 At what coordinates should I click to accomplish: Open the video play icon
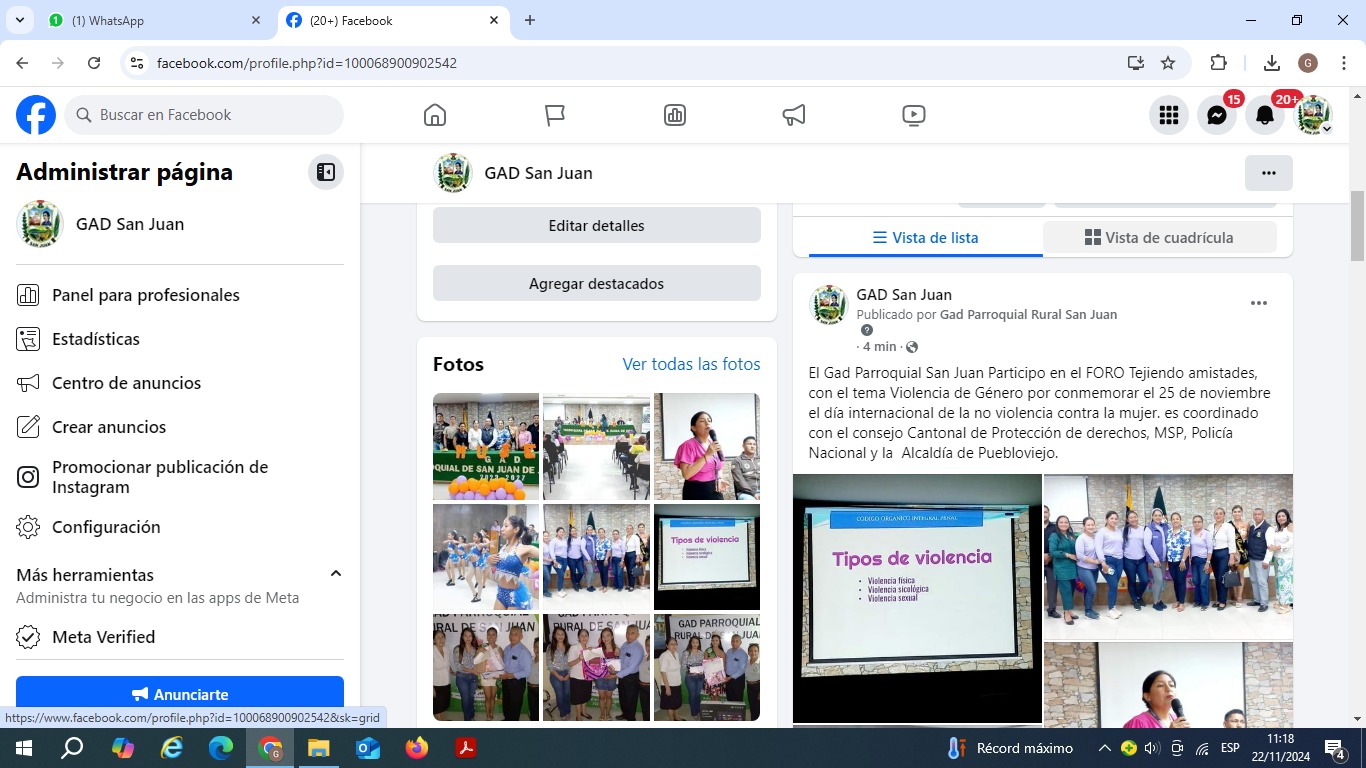913,115
